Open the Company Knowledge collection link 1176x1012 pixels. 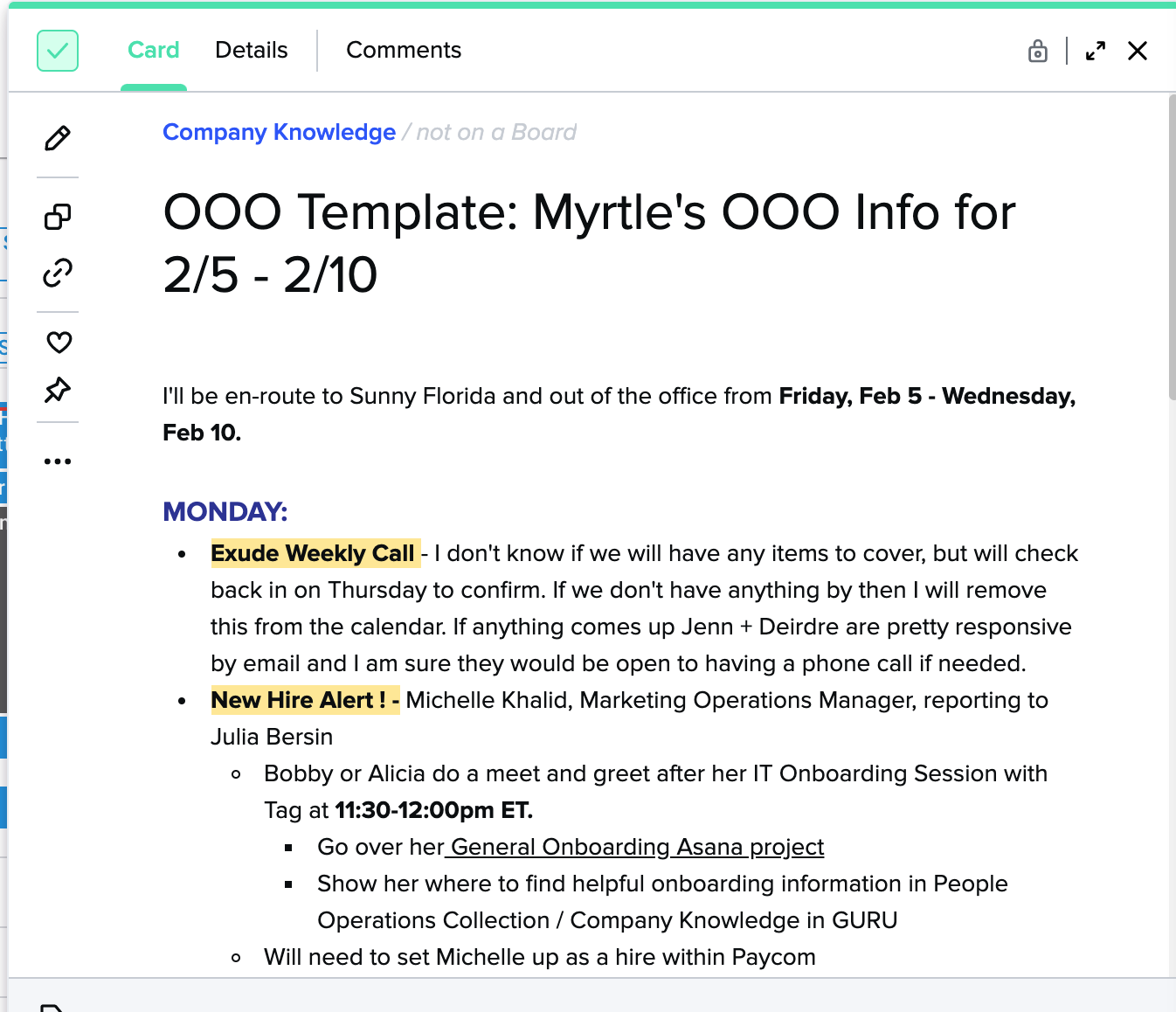[x=279, y=132]
